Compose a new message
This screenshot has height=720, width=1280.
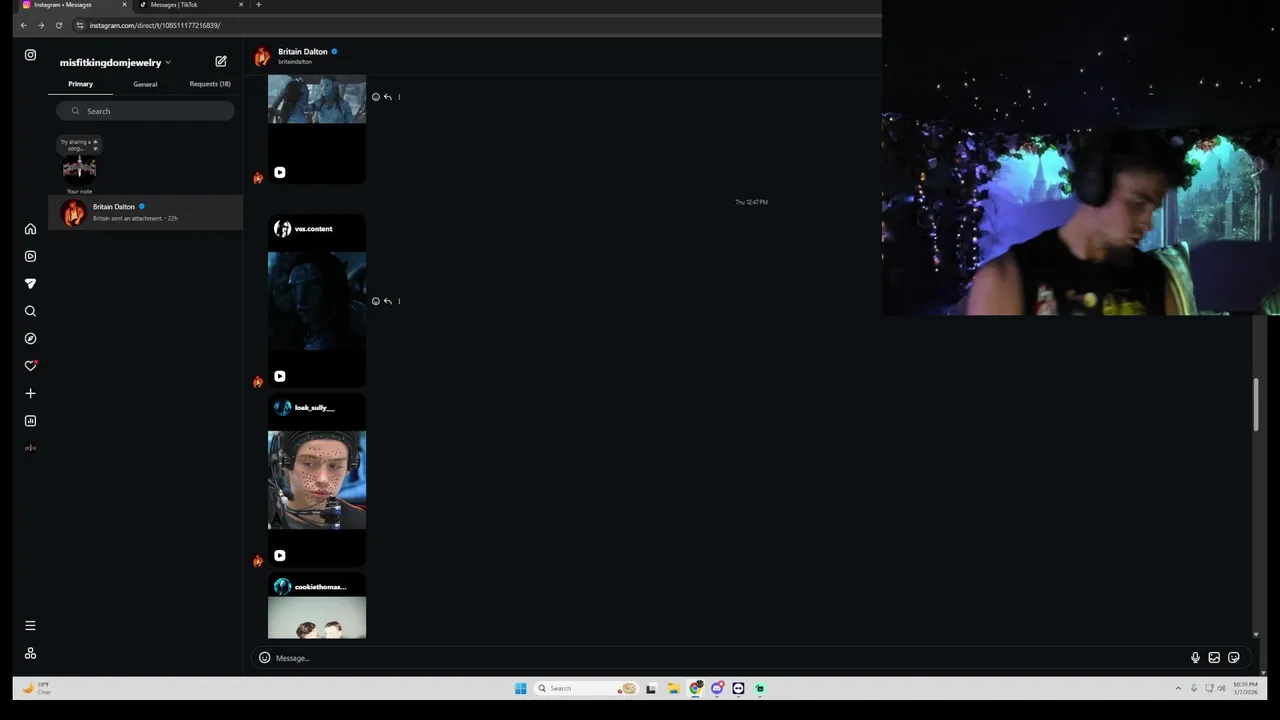coord(221,62)
